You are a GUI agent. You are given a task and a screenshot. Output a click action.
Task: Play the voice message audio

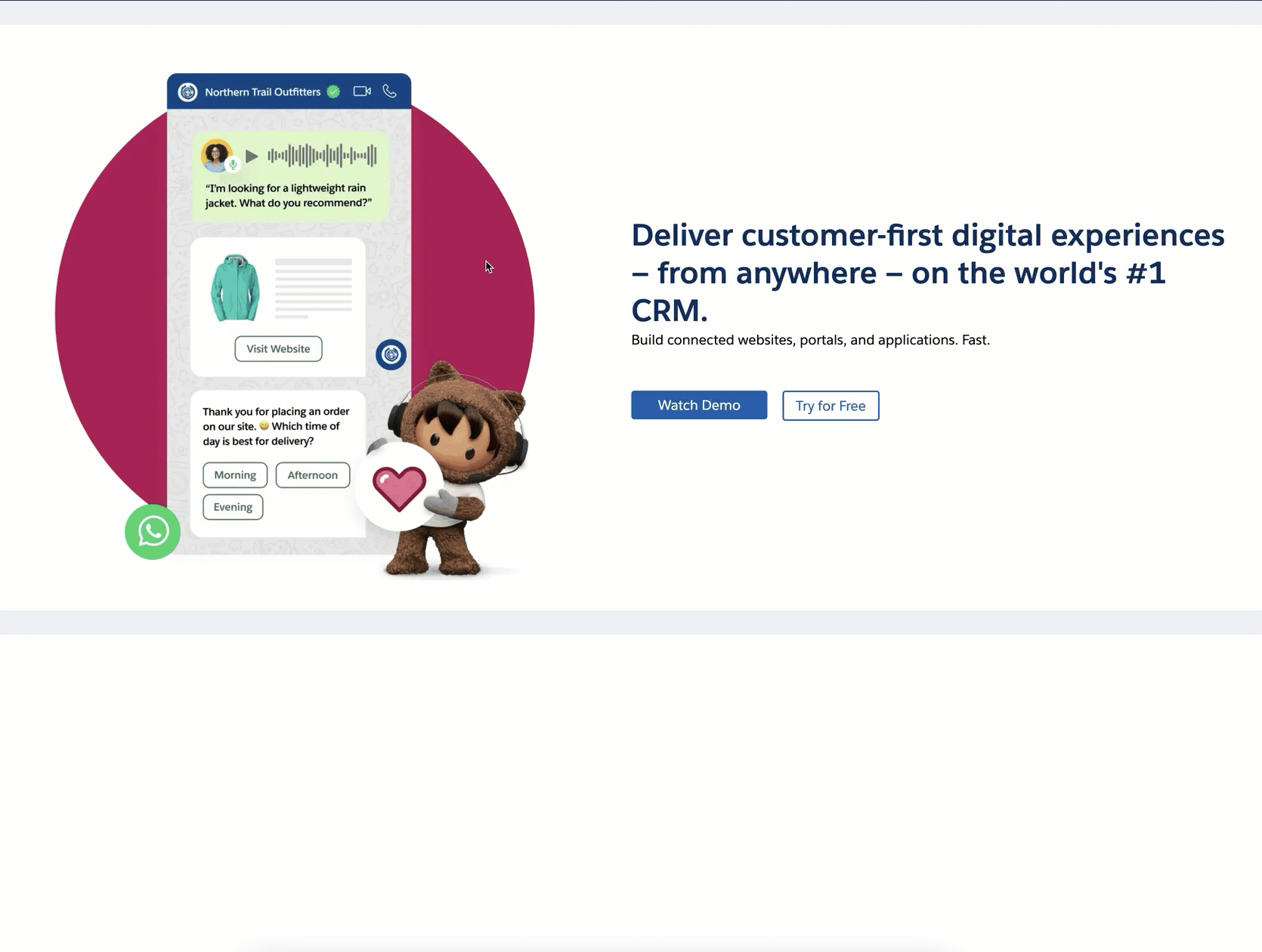[252, 156]
